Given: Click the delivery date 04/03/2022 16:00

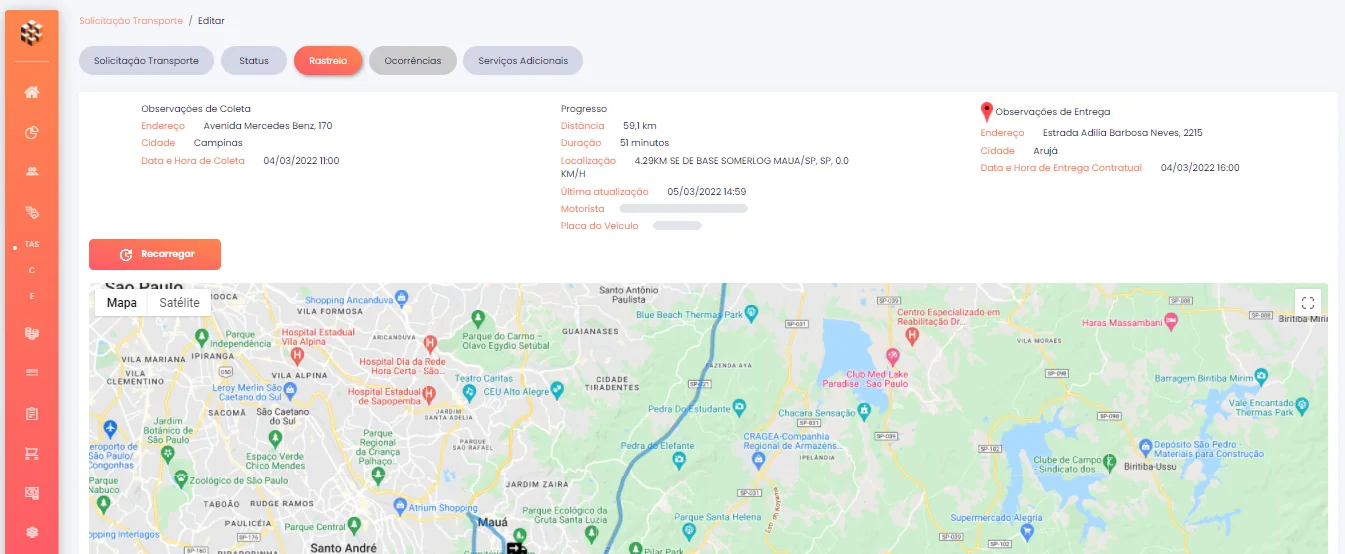Looking at the screenshot, I should (x=1200, y=168).
